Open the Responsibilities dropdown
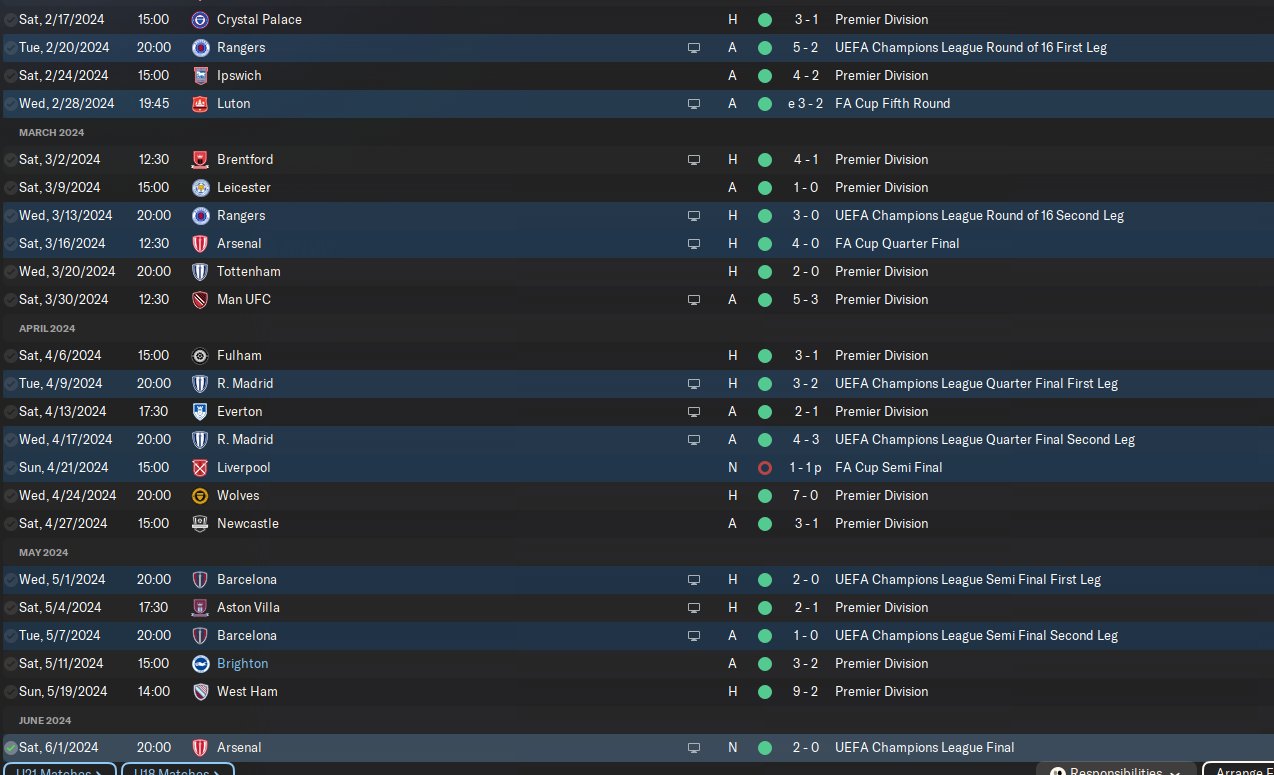This screenshot has height=775, width=1274. pyautogui.click(x=1115, y=769)
